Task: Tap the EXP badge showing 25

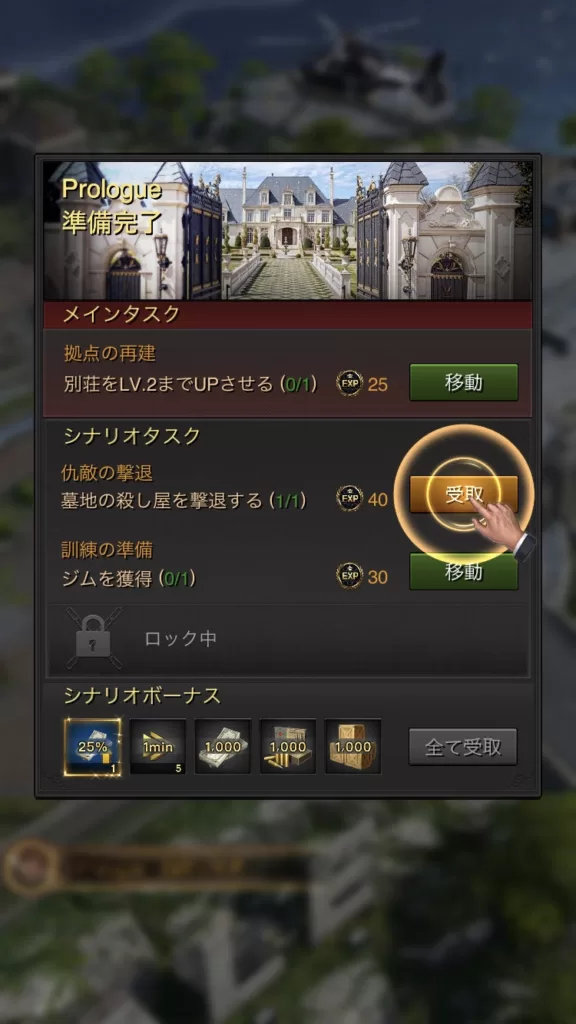Action: click(x=349, y=383)
